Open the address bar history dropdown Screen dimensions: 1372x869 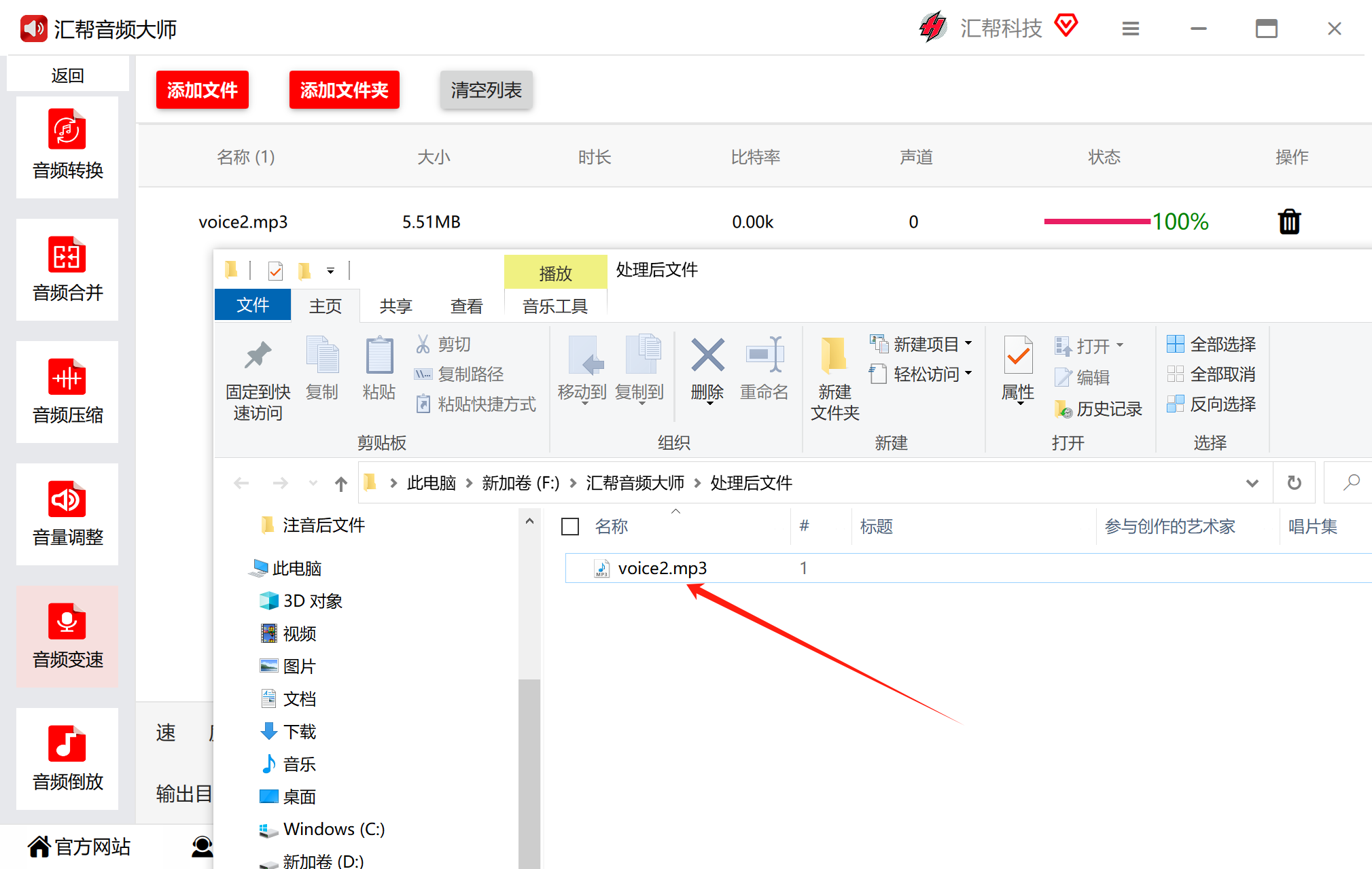[1252, 483]
